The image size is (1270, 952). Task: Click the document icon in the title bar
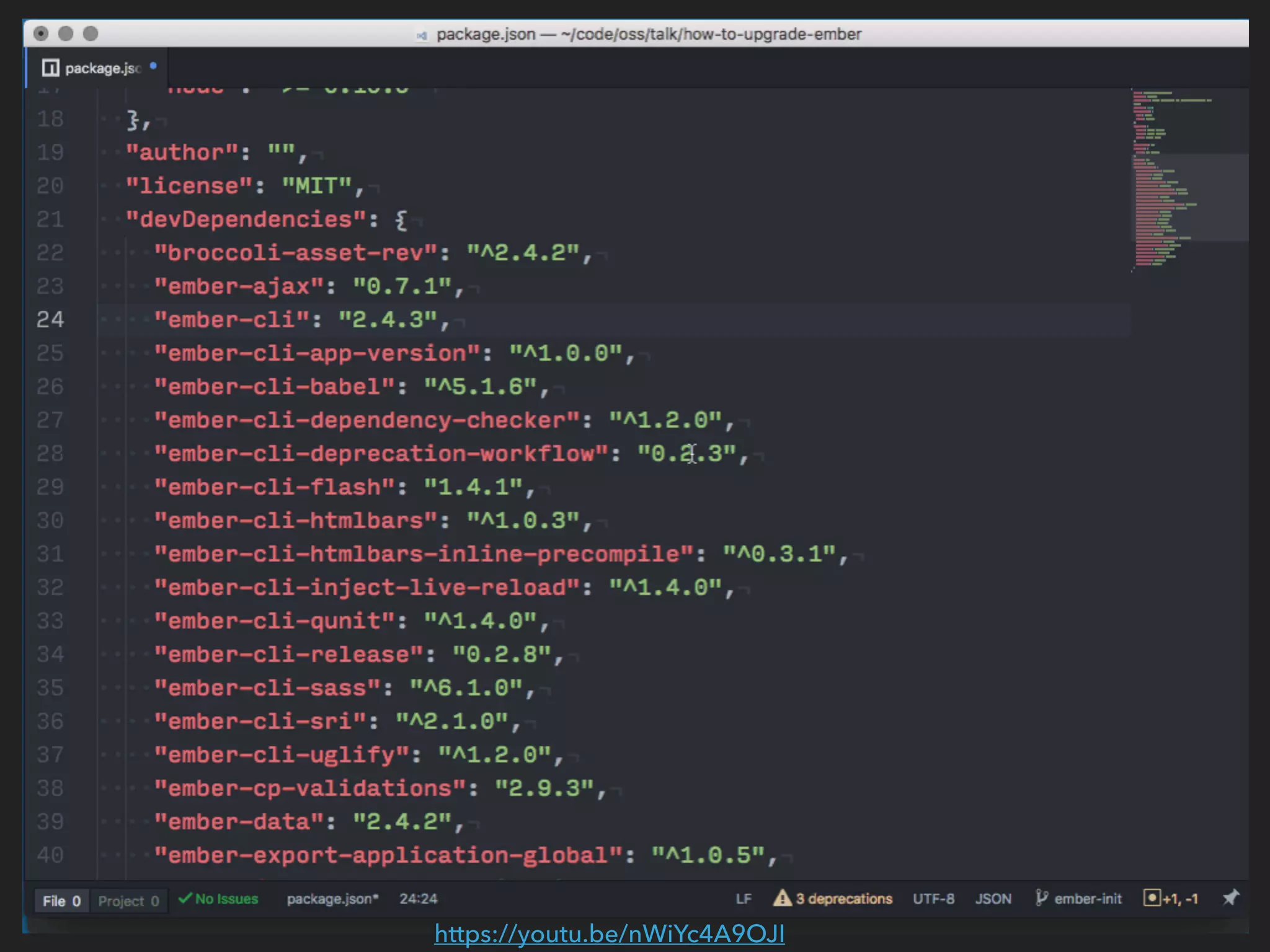(422, 35)
